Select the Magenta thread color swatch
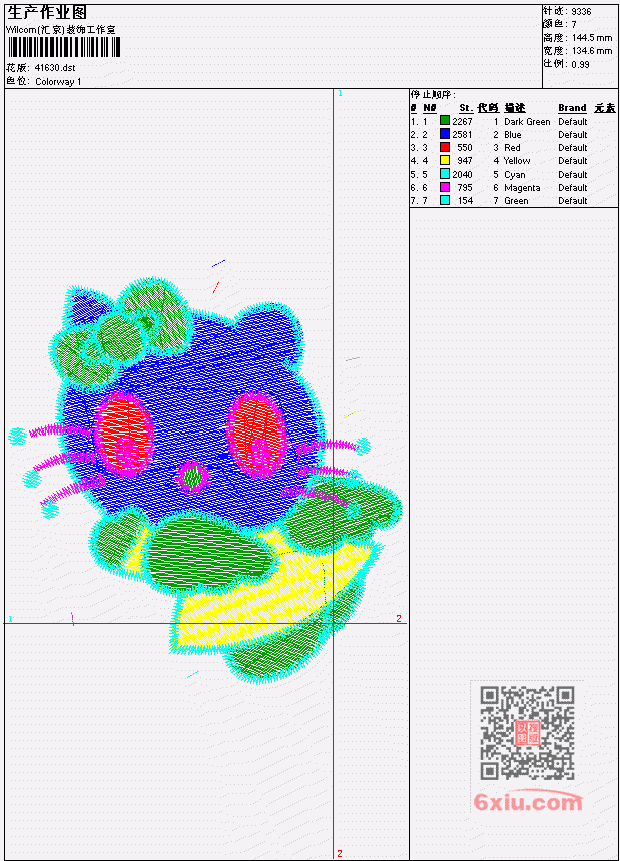This screenshot has width=620, height=861. [445, 187]
